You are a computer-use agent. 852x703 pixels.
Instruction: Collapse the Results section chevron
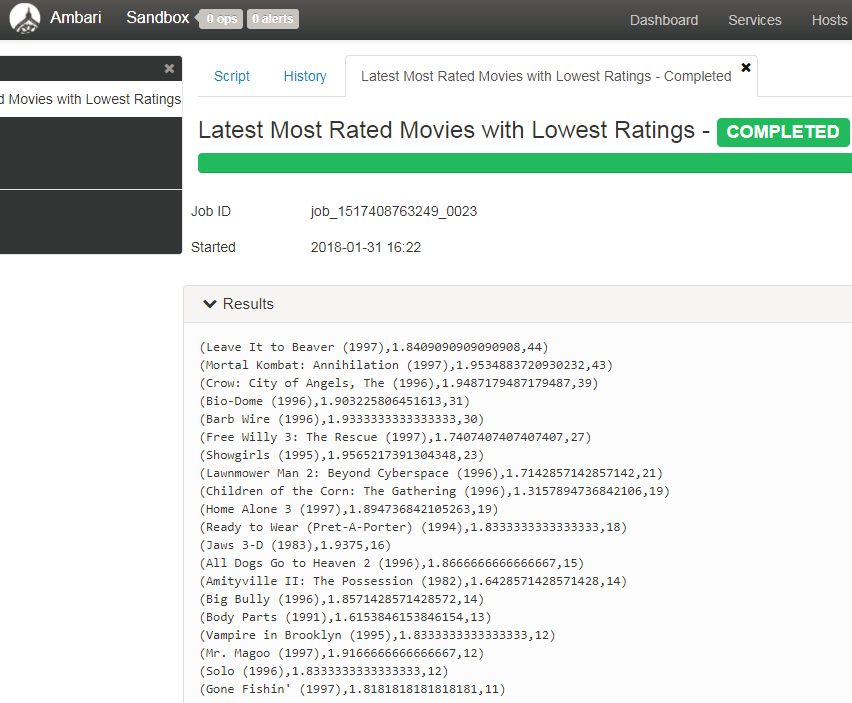pos(210,304)
